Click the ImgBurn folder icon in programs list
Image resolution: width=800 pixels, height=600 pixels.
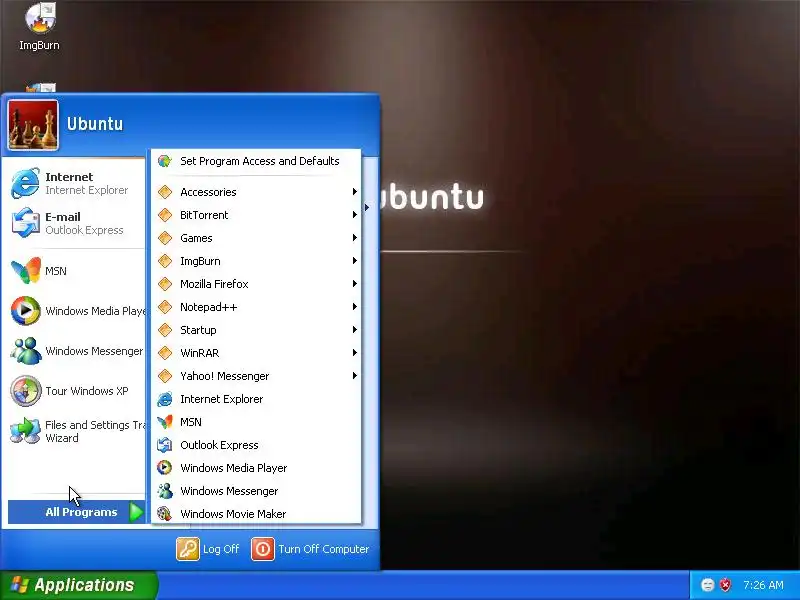click(x=165, y=261)
